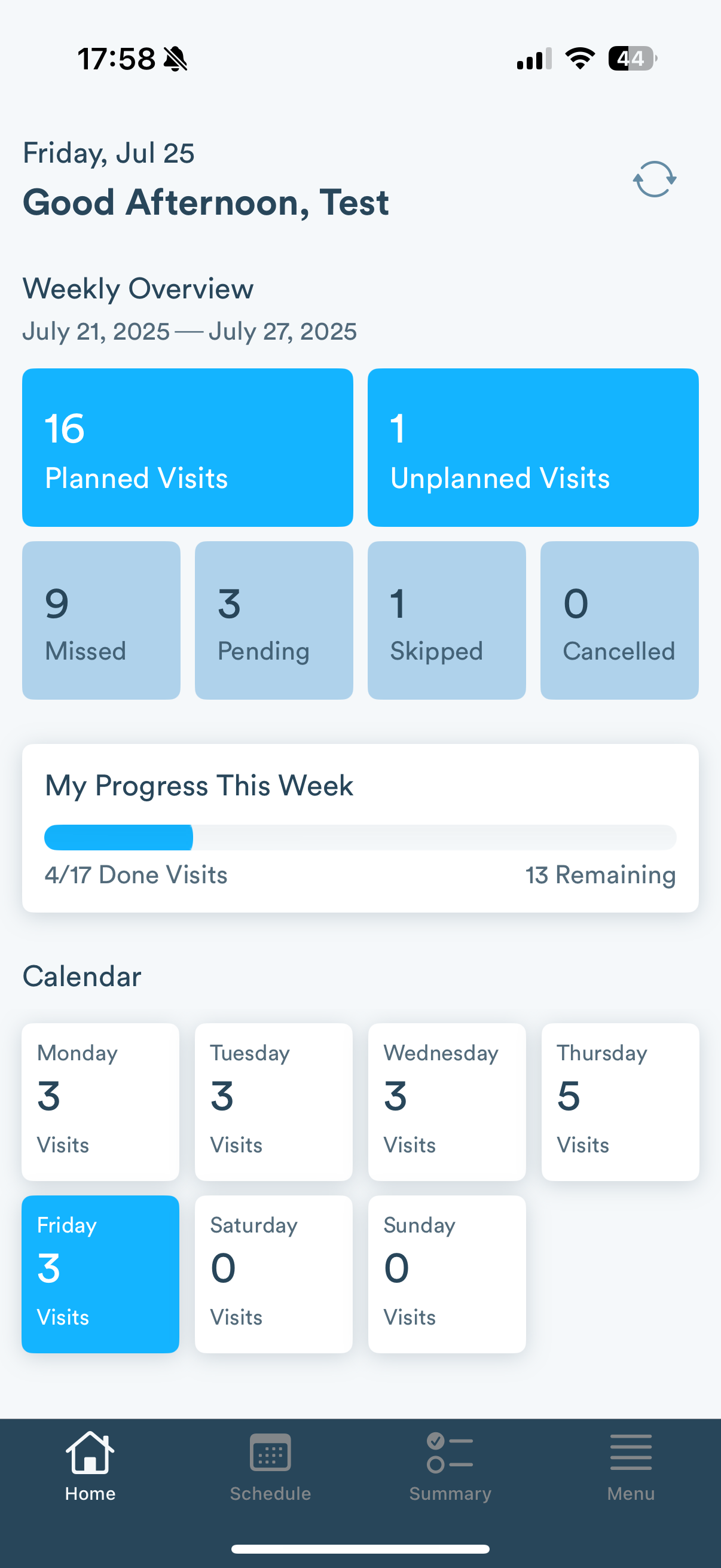Open the Schedule calendar icon
The image size is (721, 1568).
click(270, 1453)
